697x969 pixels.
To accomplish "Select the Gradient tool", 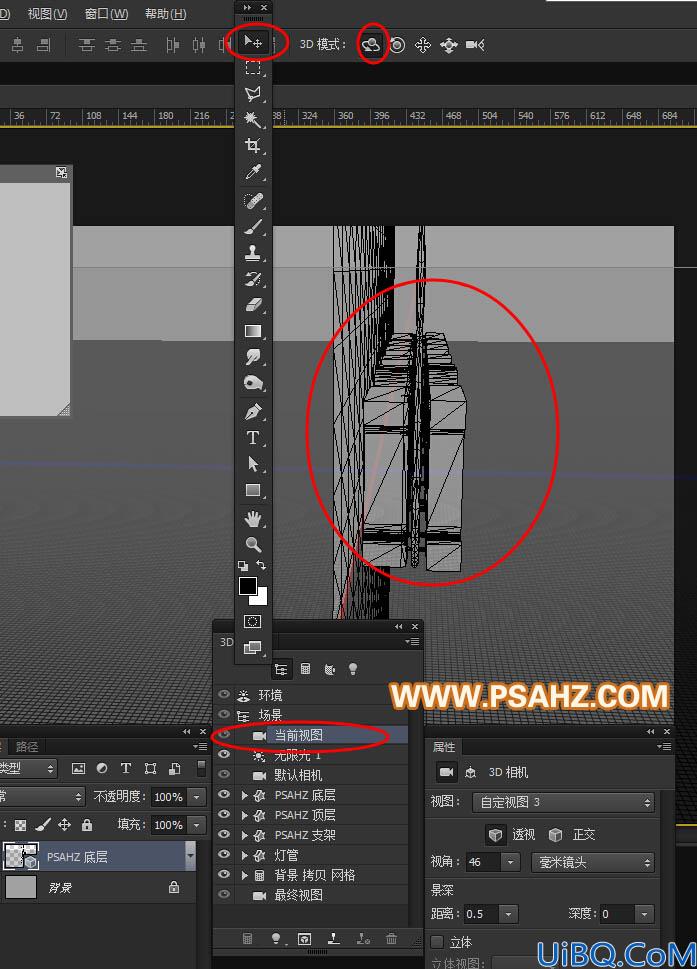I will (x=253, y=331).
